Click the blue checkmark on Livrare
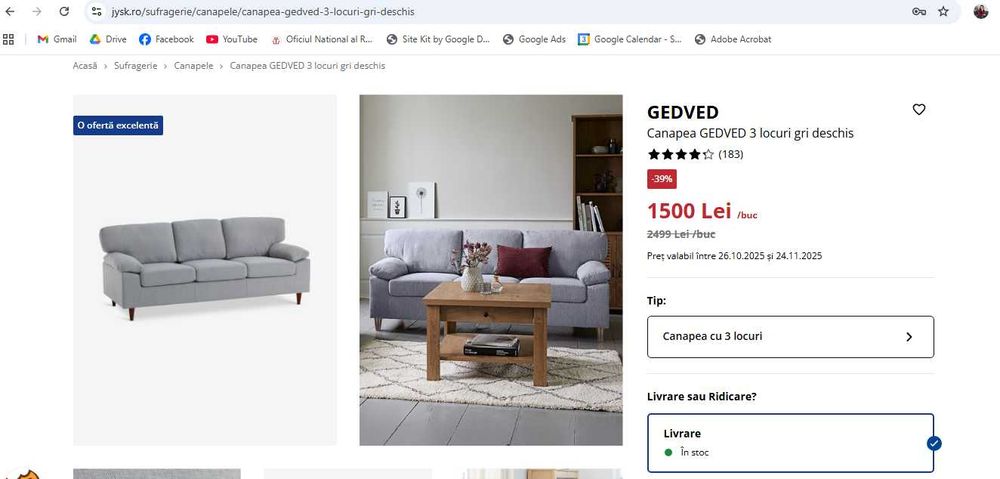 pyautogui.click(x=934, y=443)
